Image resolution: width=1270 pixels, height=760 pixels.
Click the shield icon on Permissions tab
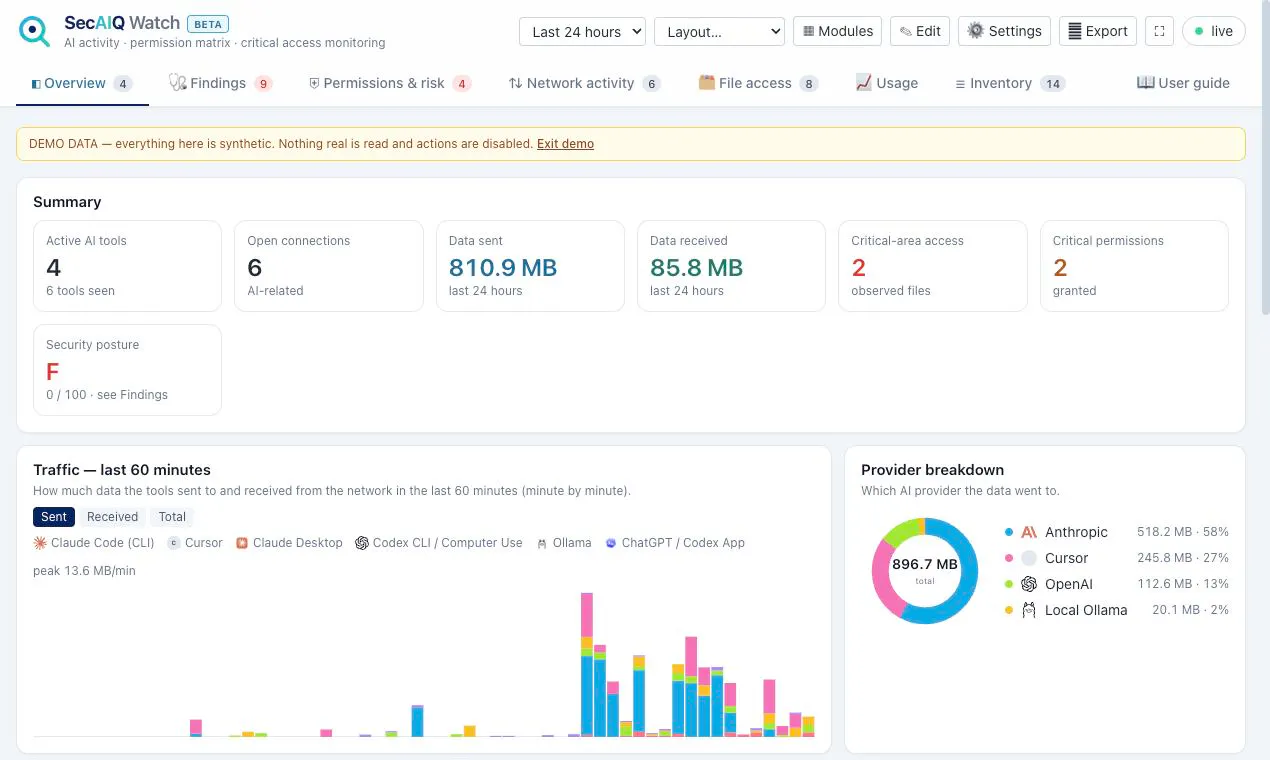tap(314, 83)
